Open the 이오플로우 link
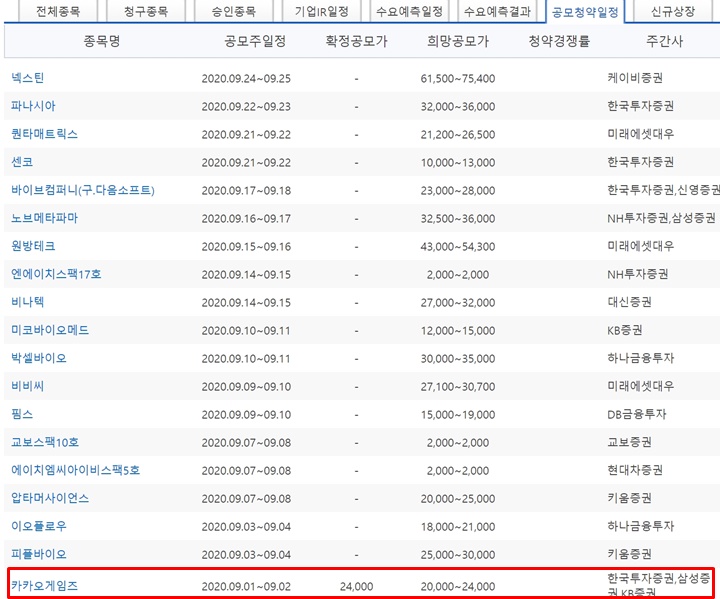720x599 pixels. pos(39,526)
